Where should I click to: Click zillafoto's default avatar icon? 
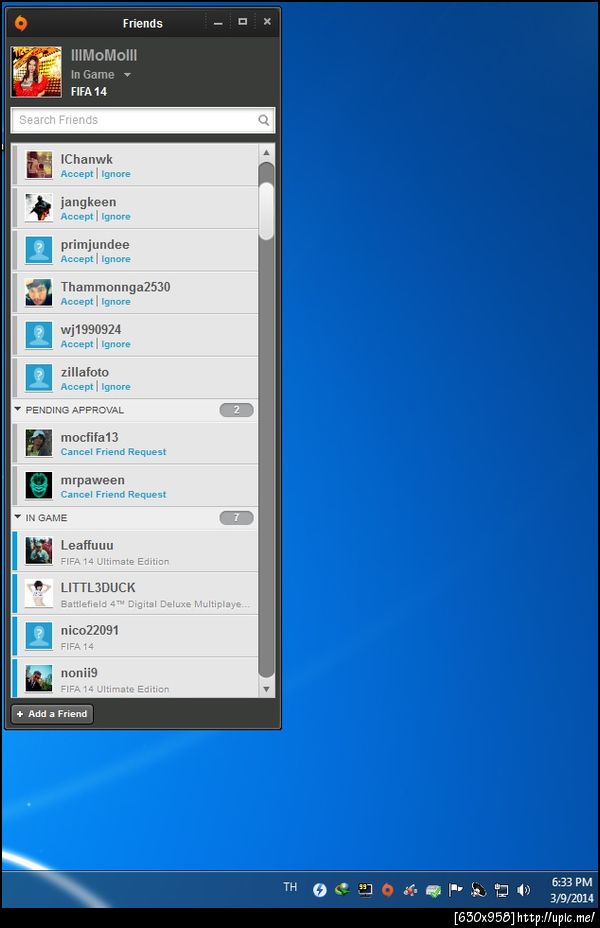[x=38, y=378]
